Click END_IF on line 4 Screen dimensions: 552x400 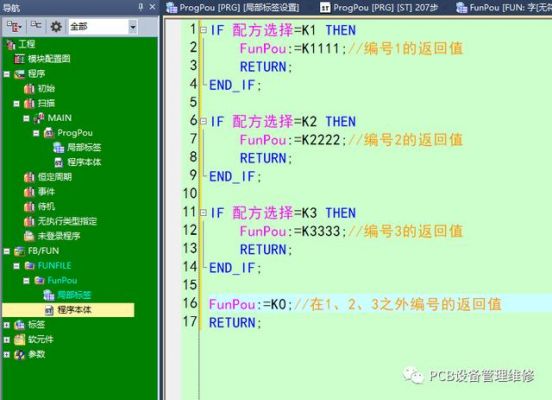[232, 85]
